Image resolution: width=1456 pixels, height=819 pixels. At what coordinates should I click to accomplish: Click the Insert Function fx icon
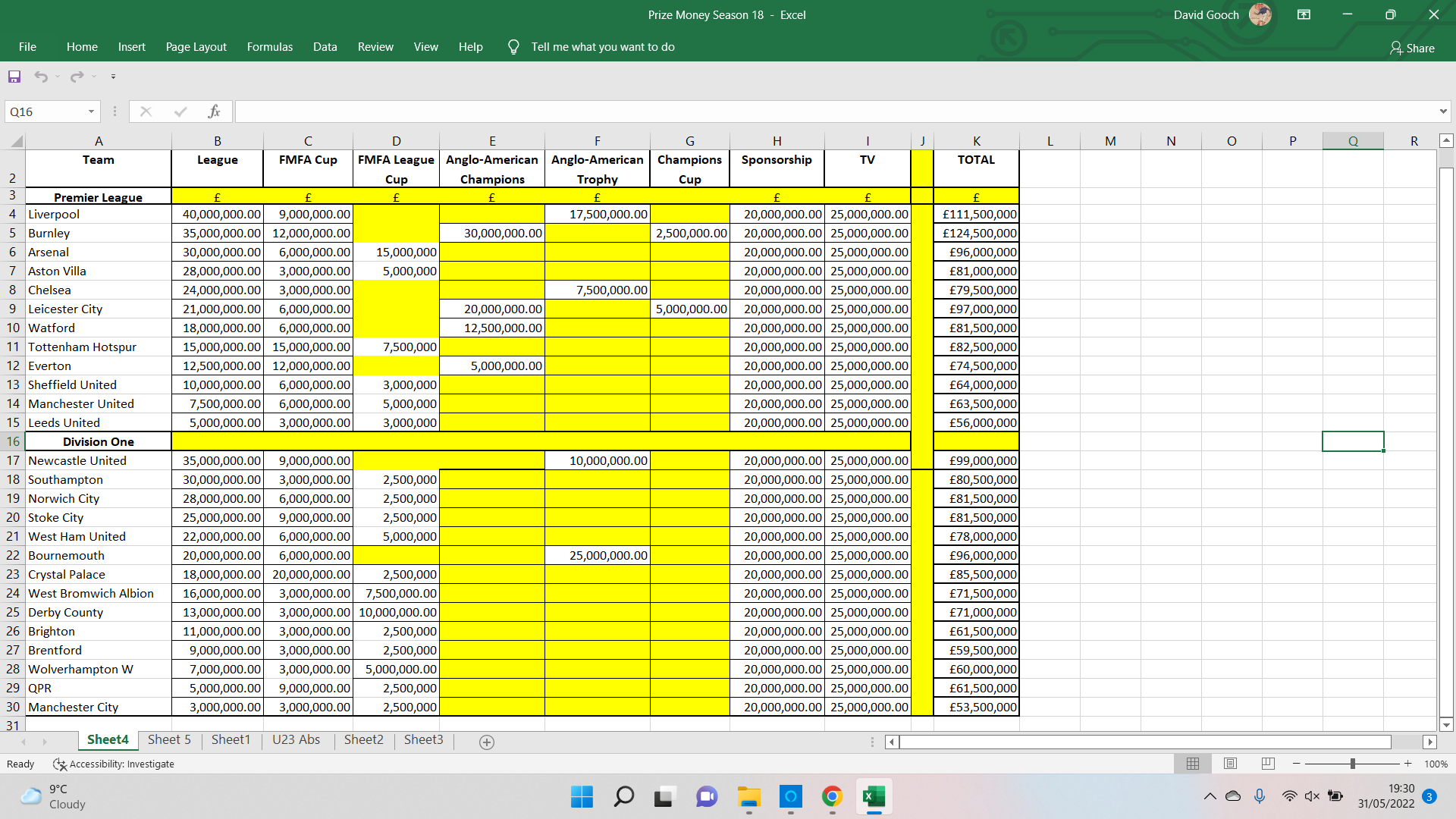[214, 111]
